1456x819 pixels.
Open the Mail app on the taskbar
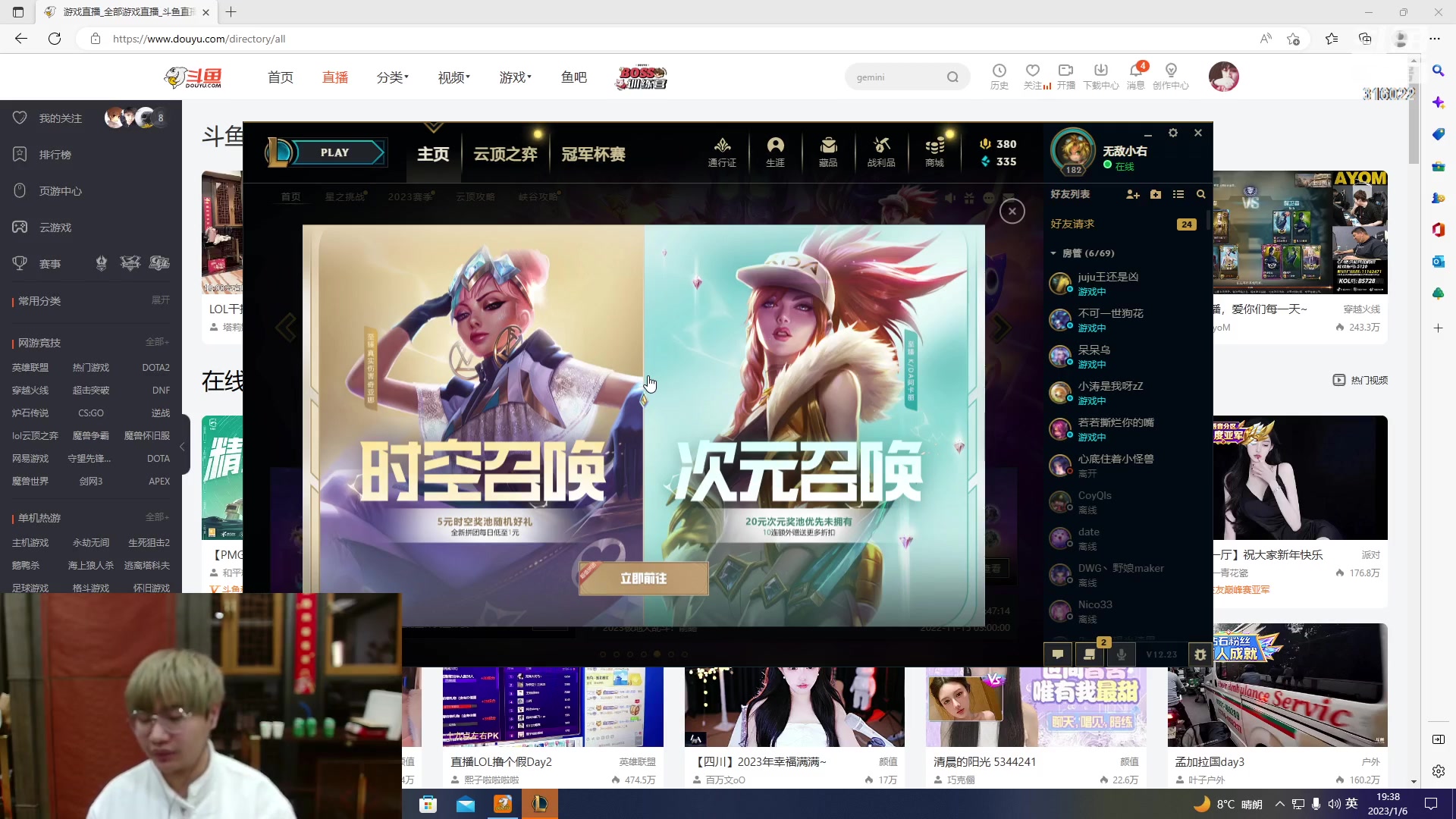(x=465, y=804)
